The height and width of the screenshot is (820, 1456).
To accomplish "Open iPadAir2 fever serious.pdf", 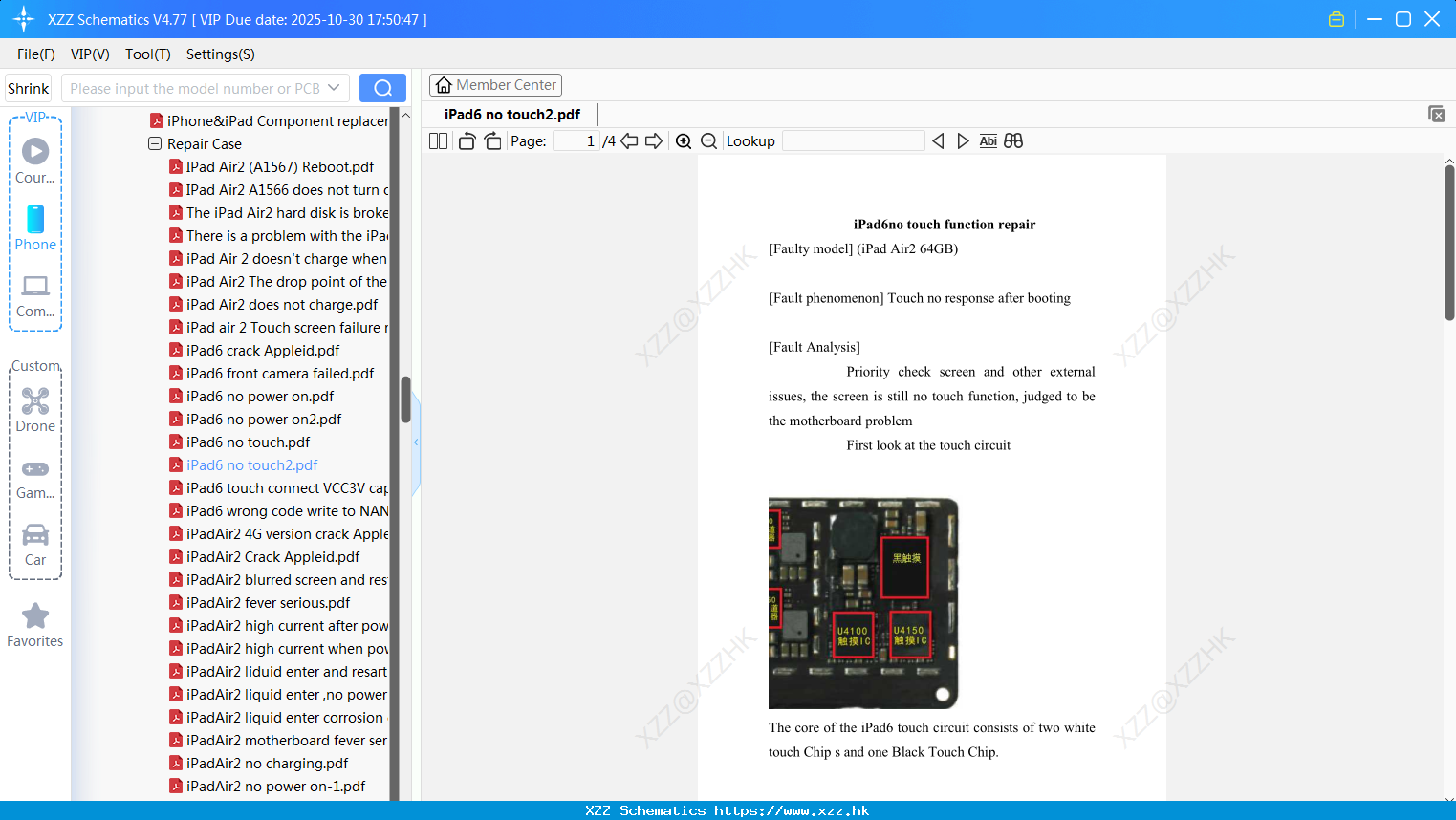I will (x=260, y=603).
